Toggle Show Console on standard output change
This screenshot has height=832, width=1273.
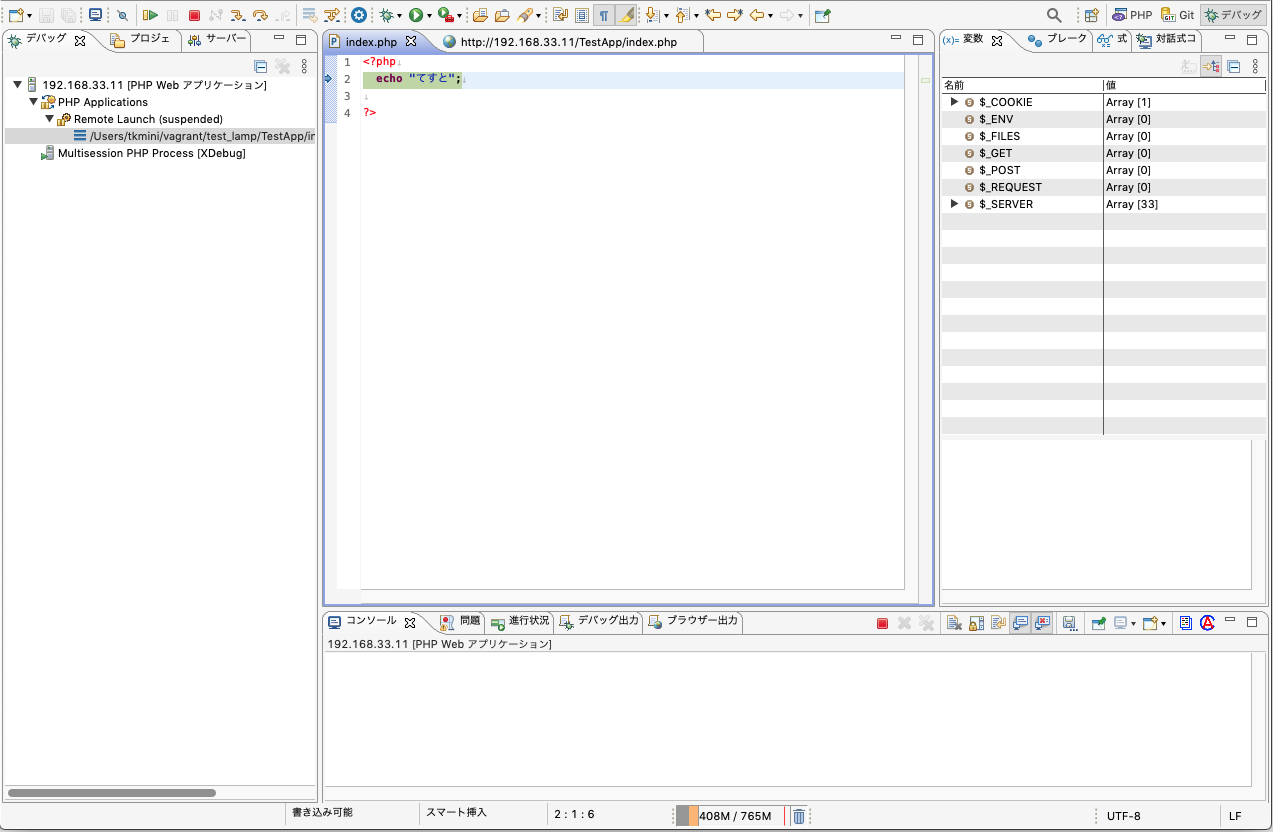tap(1020, 623)
